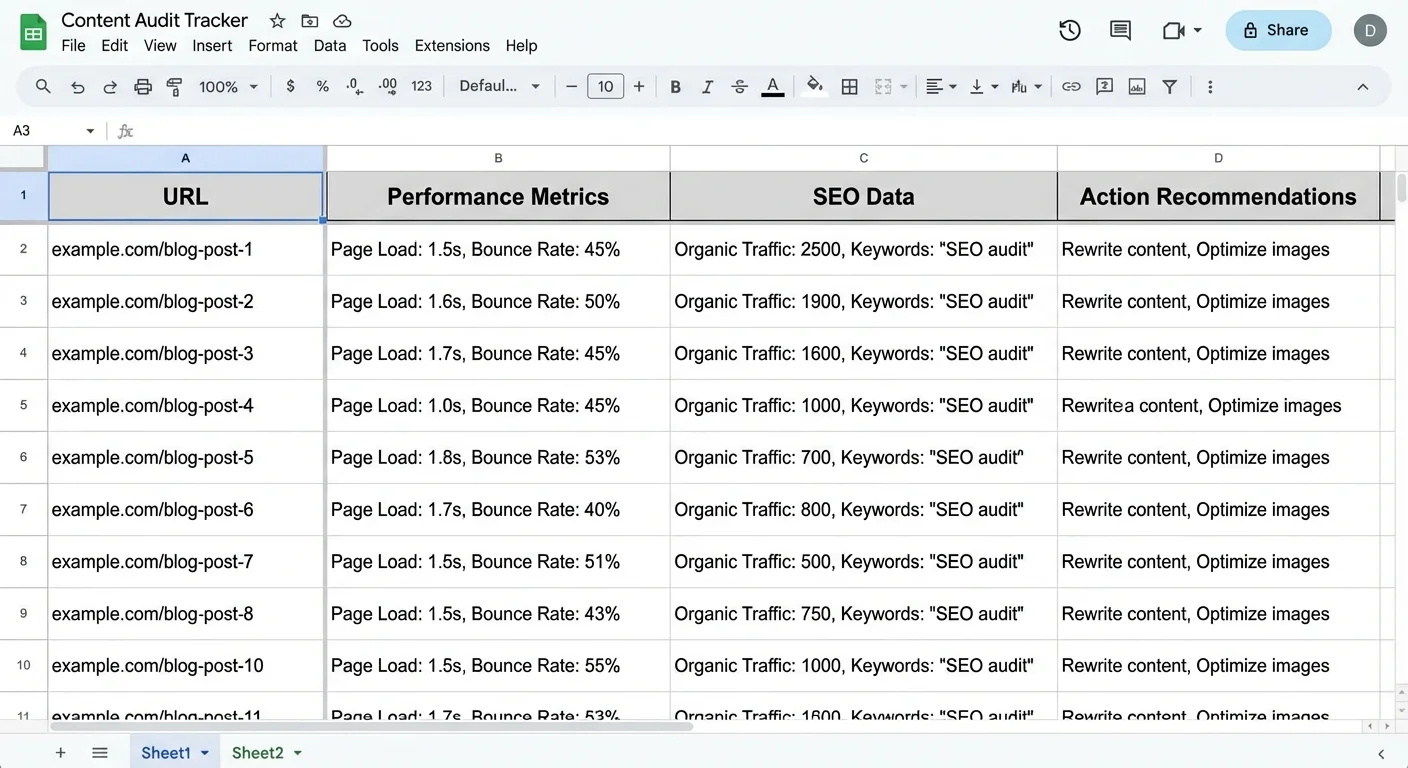This screenshot has width=1408, height=768.
Task: Open the comments panel icon
Action: [x=1121, y=30]
